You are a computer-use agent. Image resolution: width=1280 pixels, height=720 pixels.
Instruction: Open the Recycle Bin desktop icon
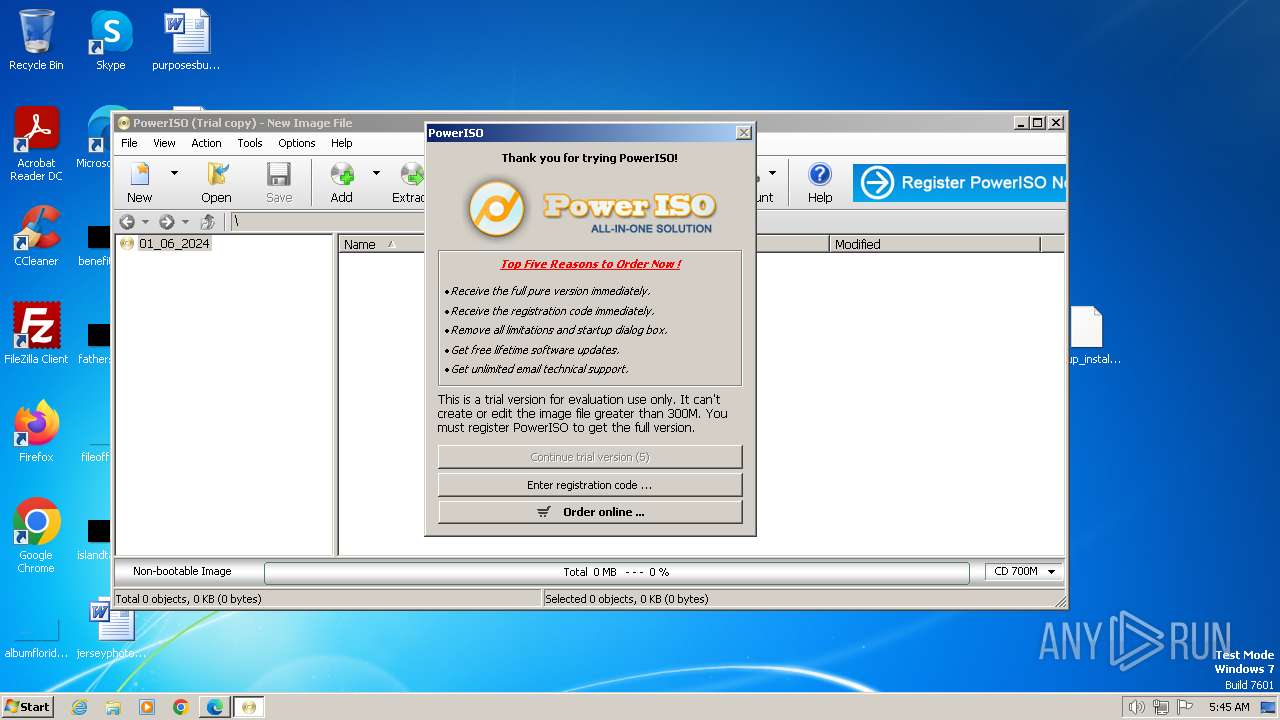coord(36,40)
